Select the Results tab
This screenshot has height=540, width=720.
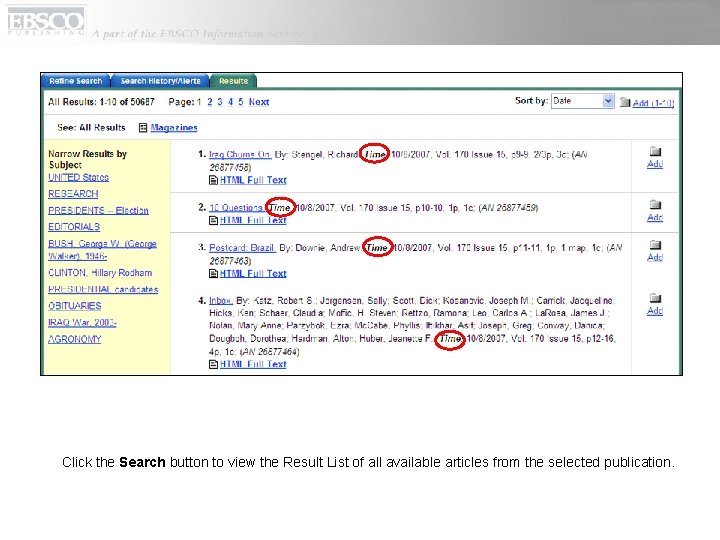233,81
